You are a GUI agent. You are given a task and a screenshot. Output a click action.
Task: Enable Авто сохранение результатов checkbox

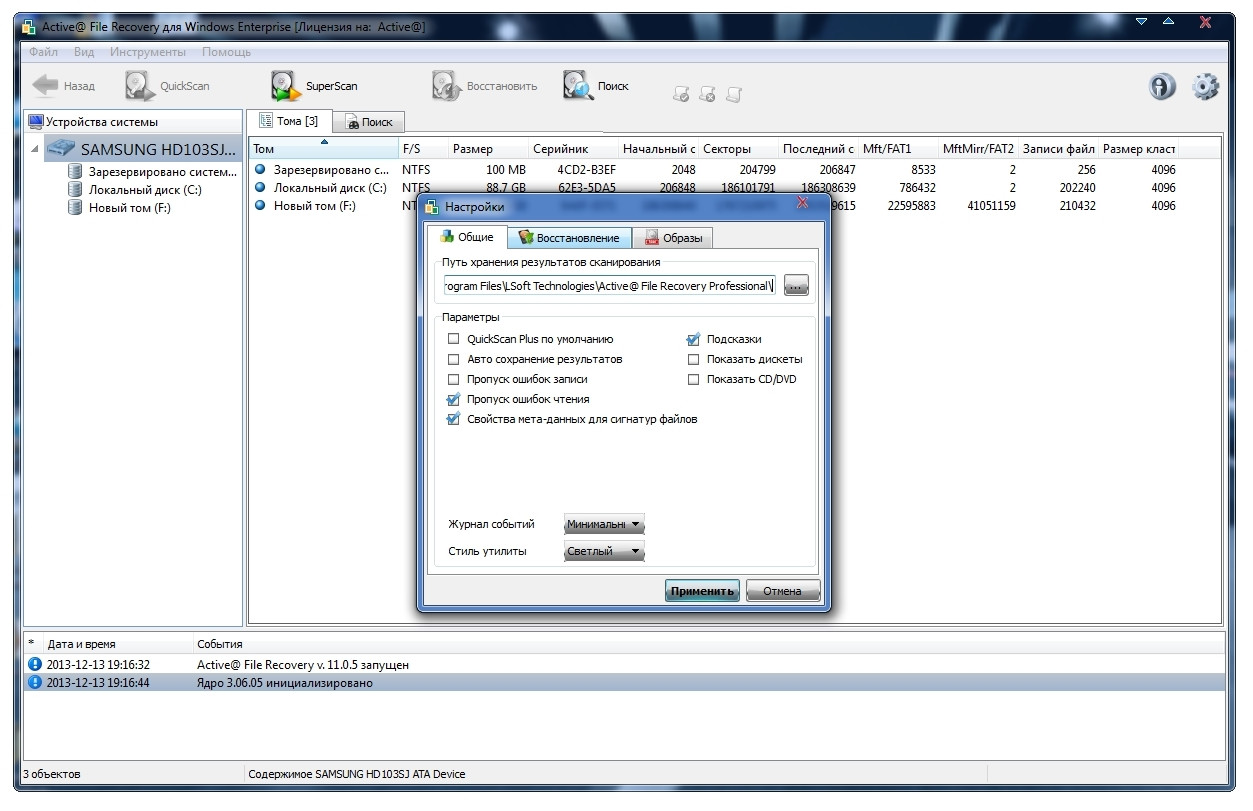click(x=454, y=359)
